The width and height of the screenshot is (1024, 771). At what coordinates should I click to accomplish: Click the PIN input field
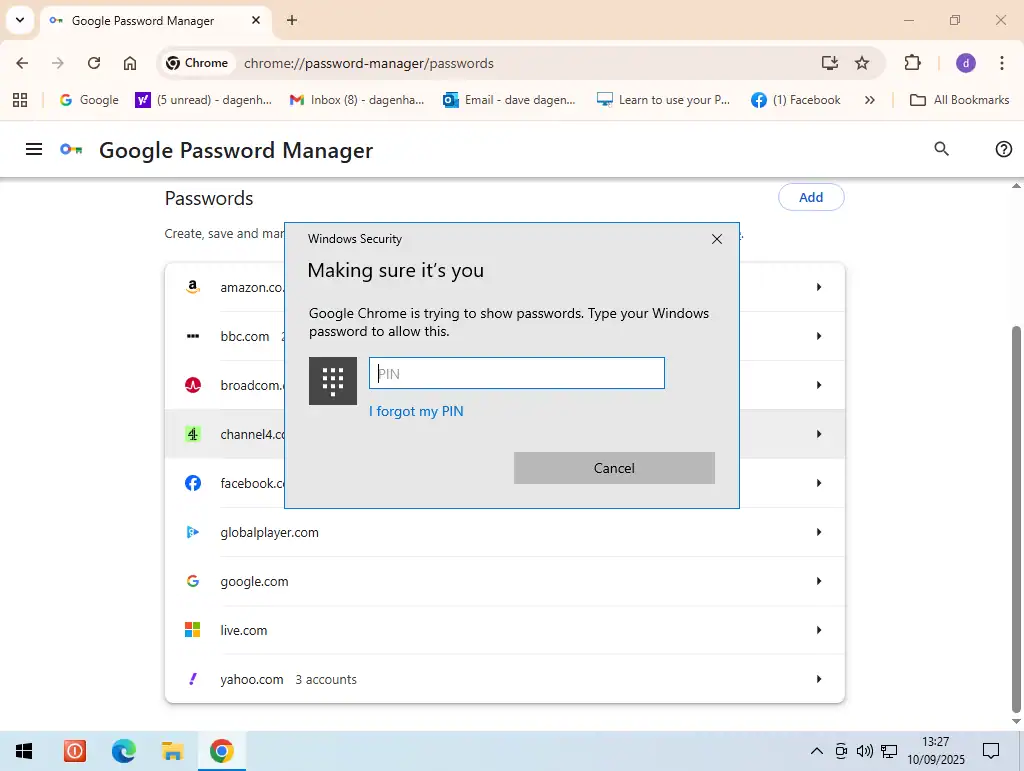pyautogui.click(x=516, y=374)
